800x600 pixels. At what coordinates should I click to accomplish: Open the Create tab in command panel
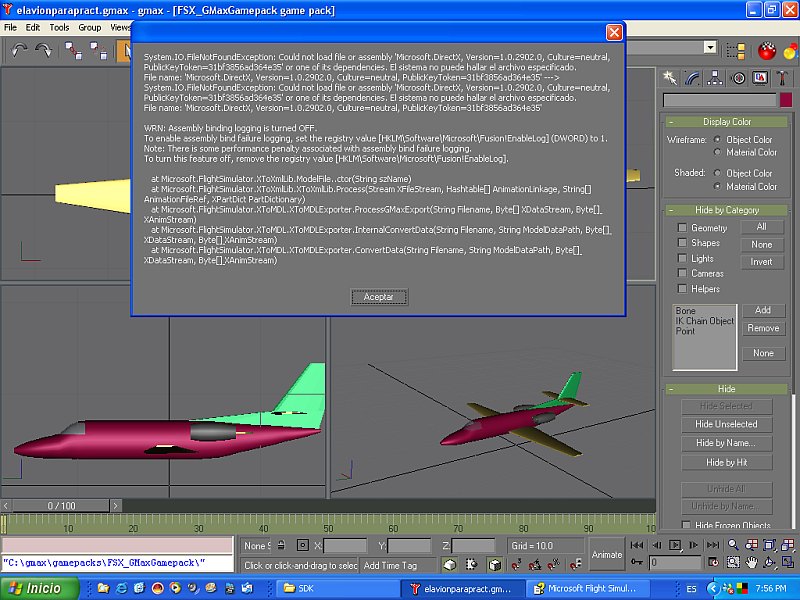pos(672,77)
